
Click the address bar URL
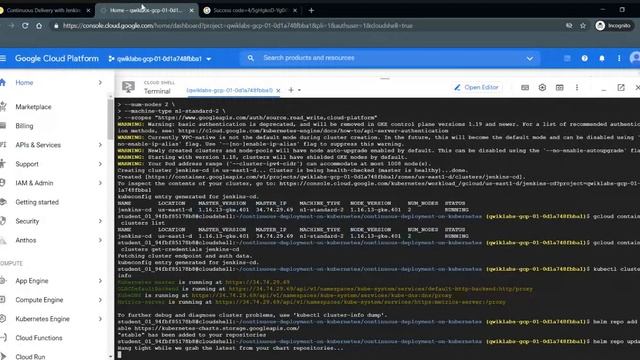click(238, 26)
